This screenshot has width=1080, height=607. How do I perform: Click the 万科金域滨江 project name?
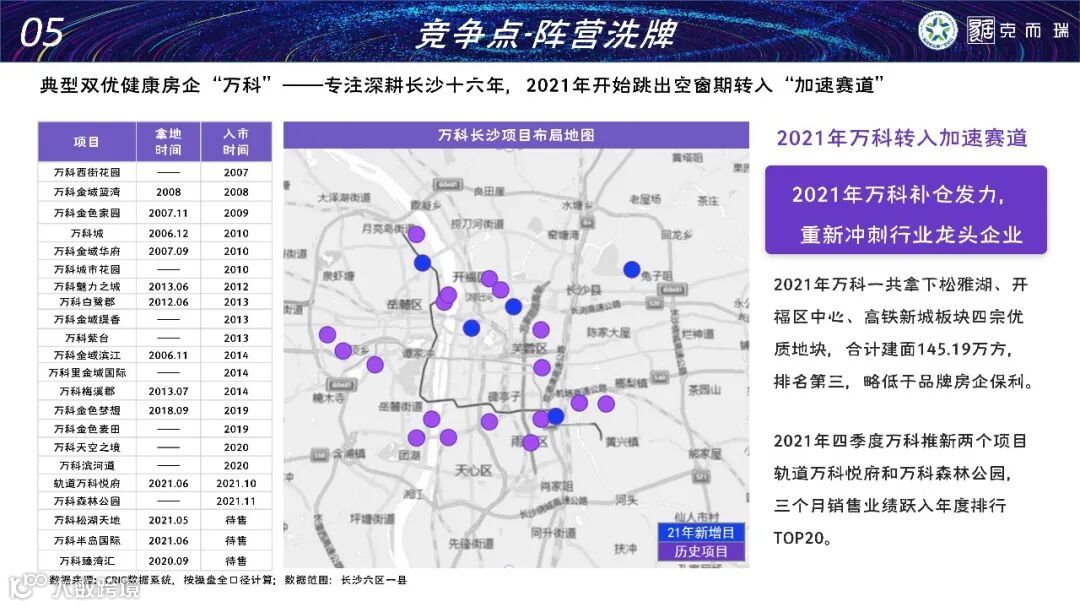tap(87, 355)
